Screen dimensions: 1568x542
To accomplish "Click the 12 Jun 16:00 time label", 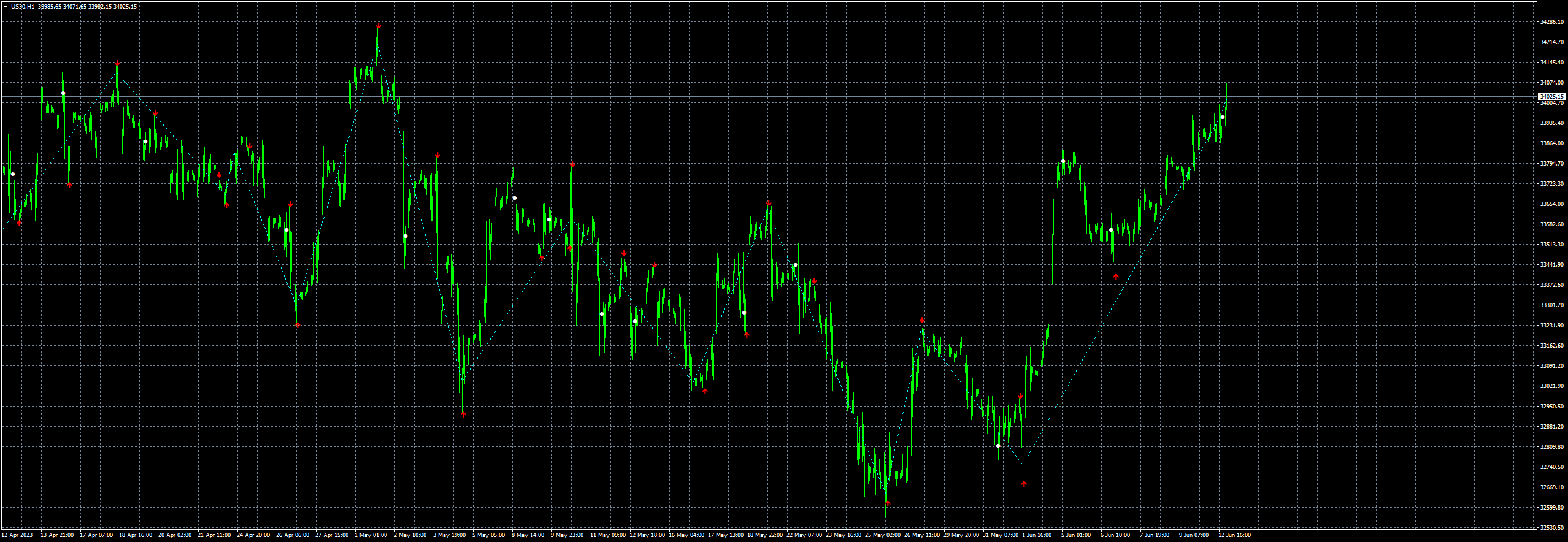I will tap(1235, 535).
